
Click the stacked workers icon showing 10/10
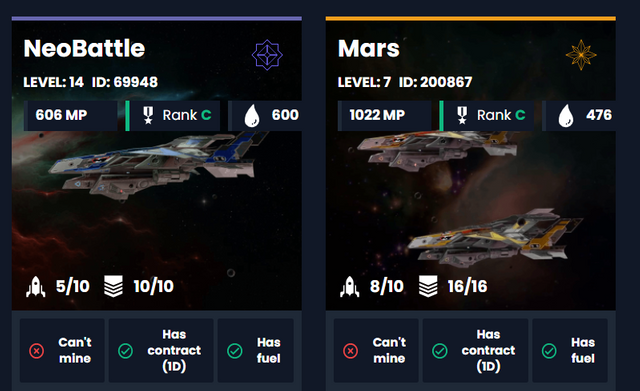pyautogui.click(x=113, y=286)
